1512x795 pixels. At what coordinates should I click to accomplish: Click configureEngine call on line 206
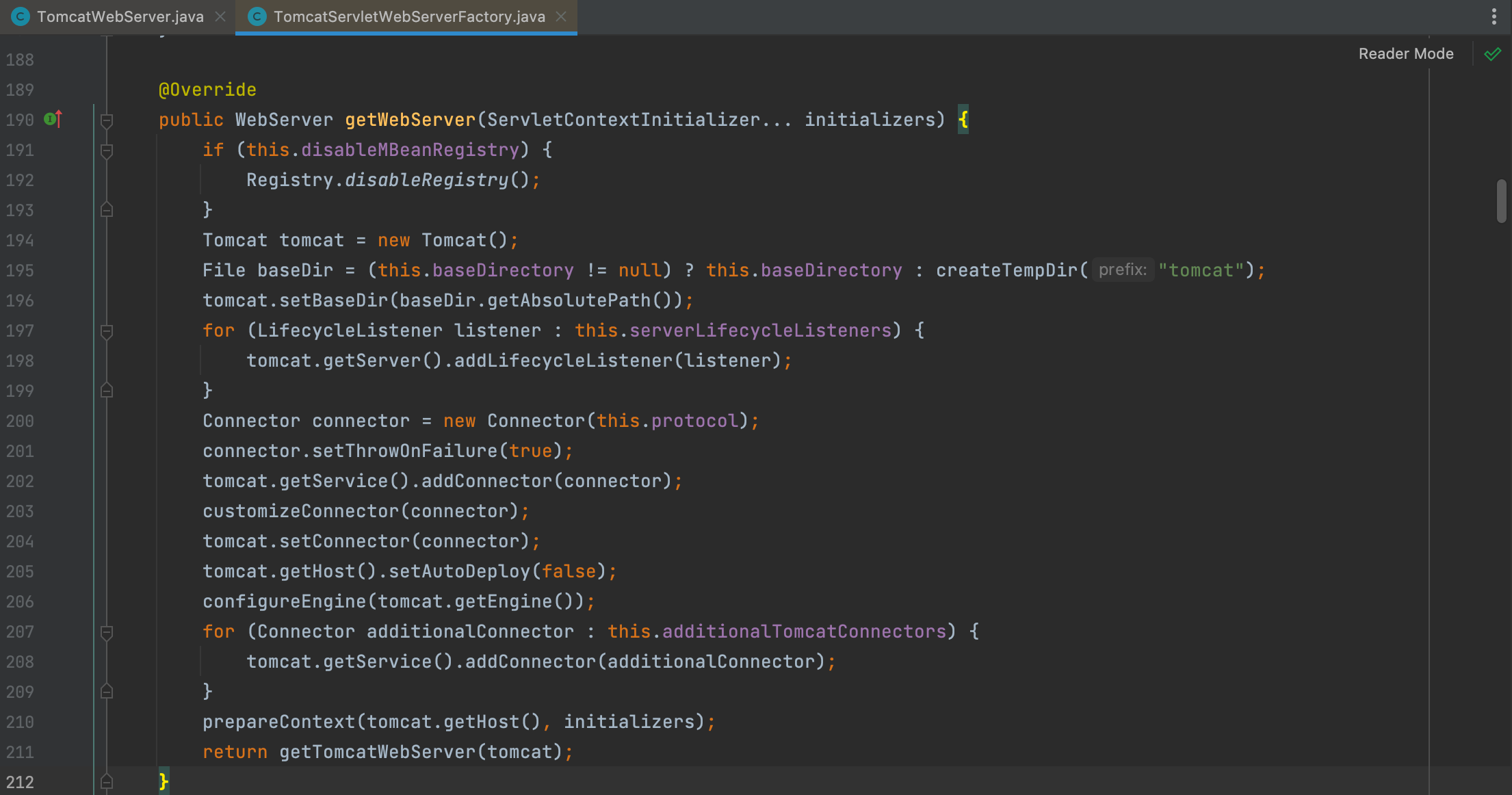(x=285, y=601)
